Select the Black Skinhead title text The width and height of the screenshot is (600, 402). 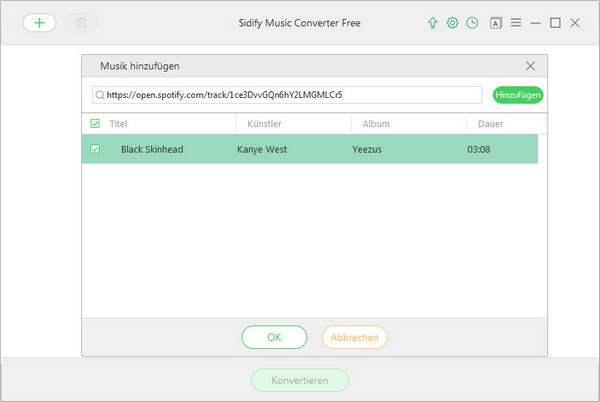(152, 149)
